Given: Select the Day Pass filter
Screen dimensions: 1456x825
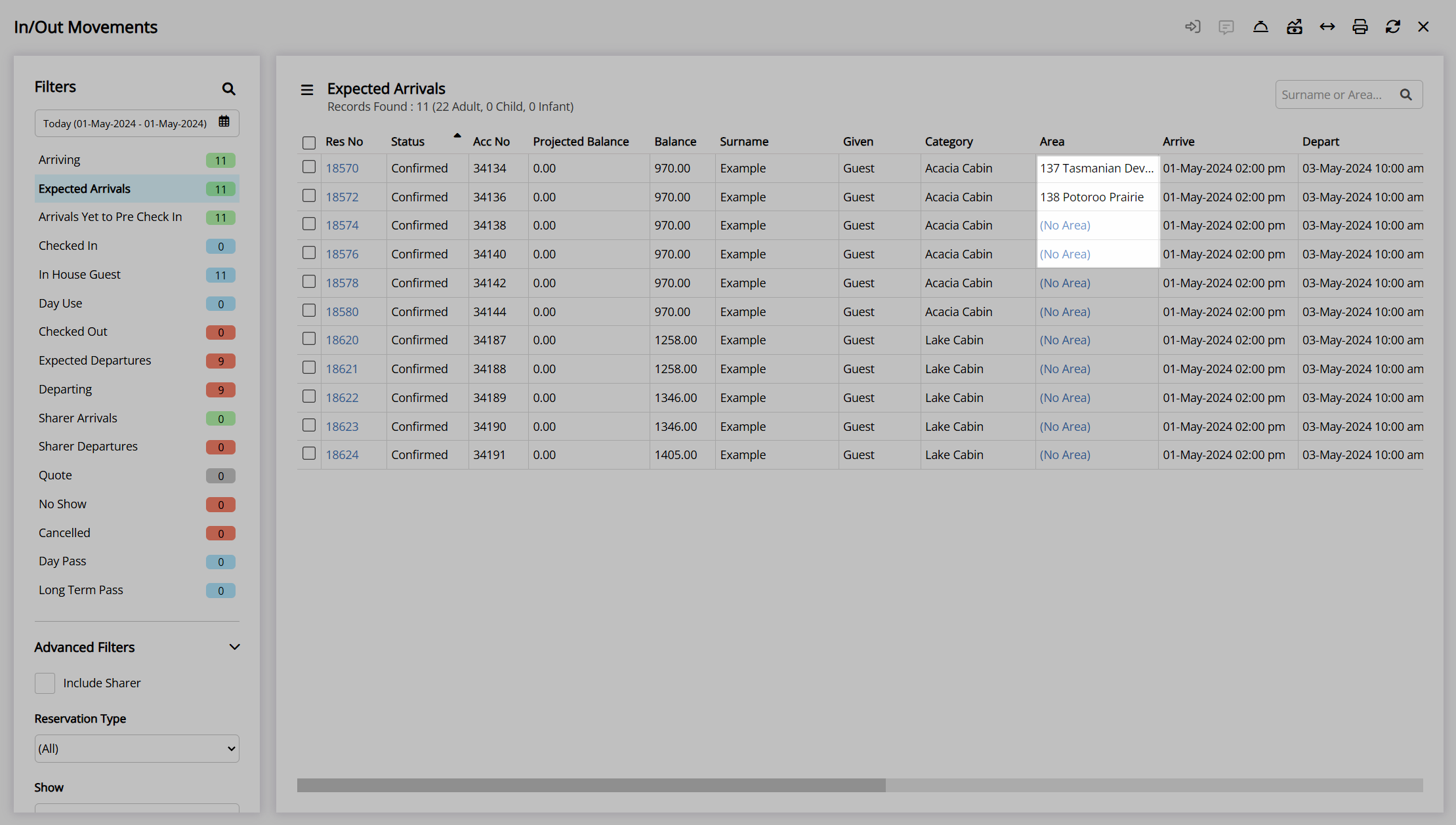Looking at the screenshot, I should [137, 561].
